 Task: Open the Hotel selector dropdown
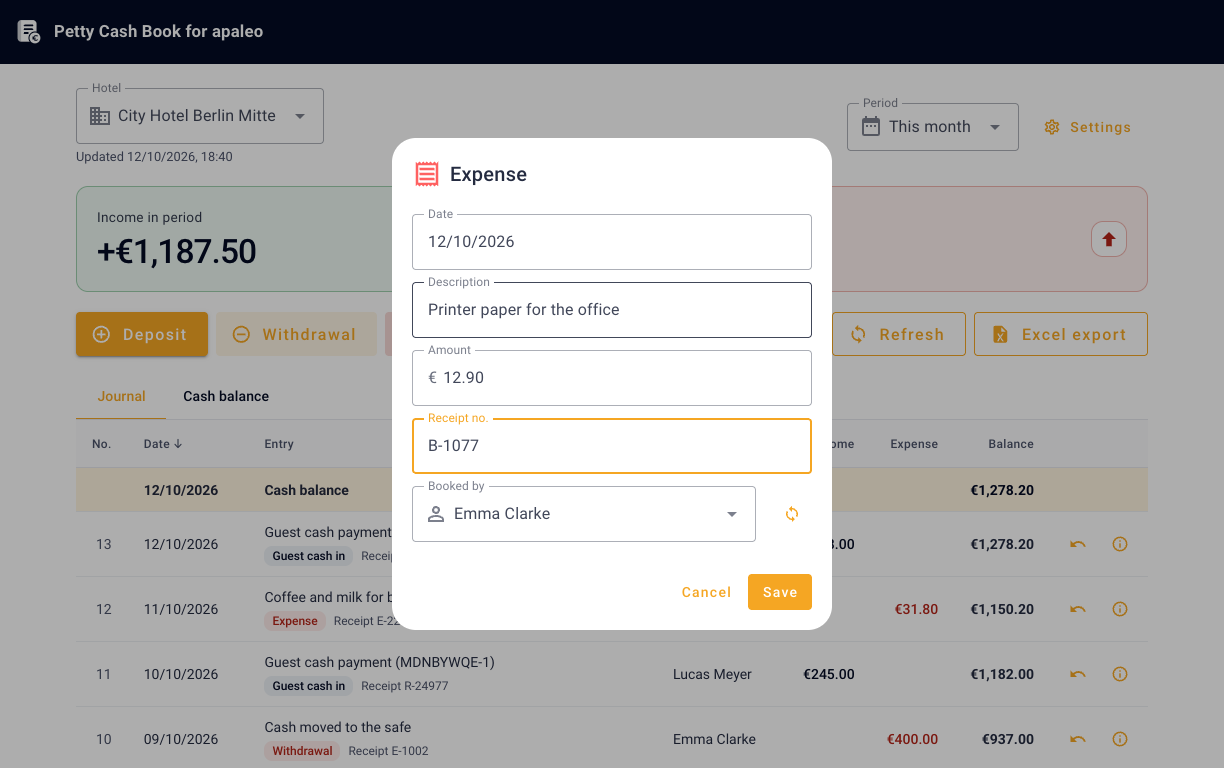tap(300, 116)
